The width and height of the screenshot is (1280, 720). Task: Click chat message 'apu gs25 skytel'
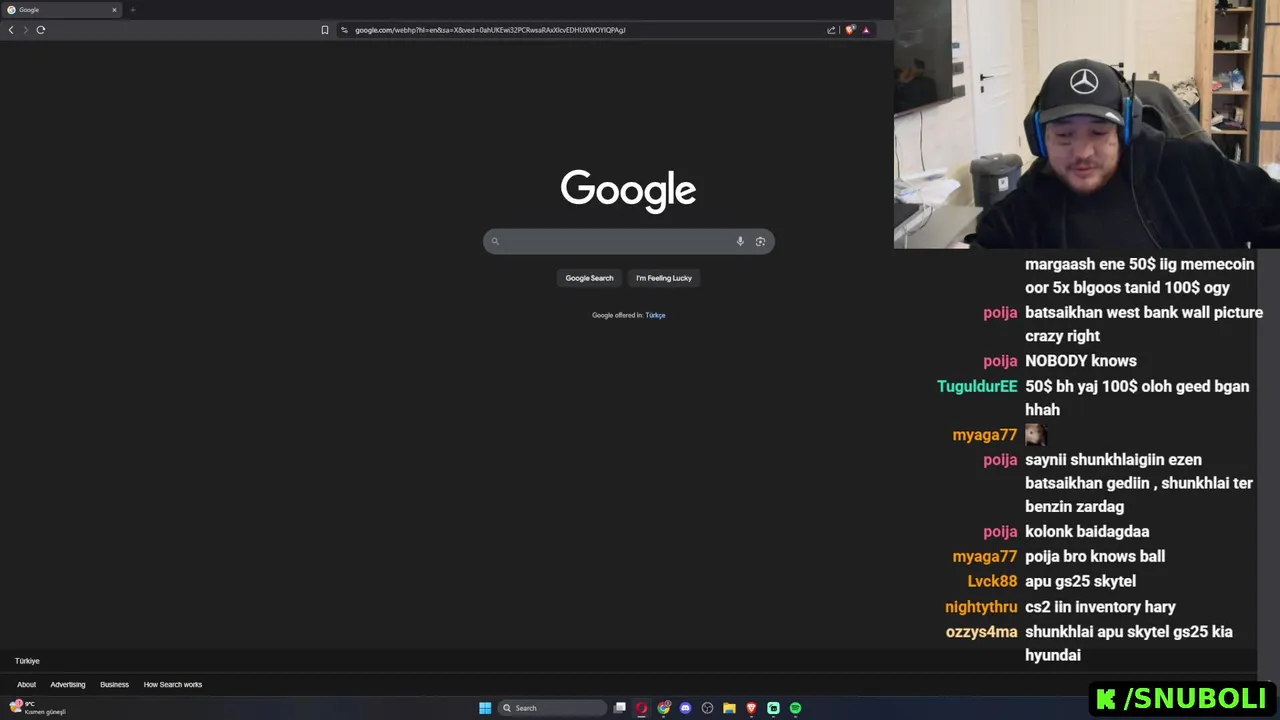(x=1080, y=581)
